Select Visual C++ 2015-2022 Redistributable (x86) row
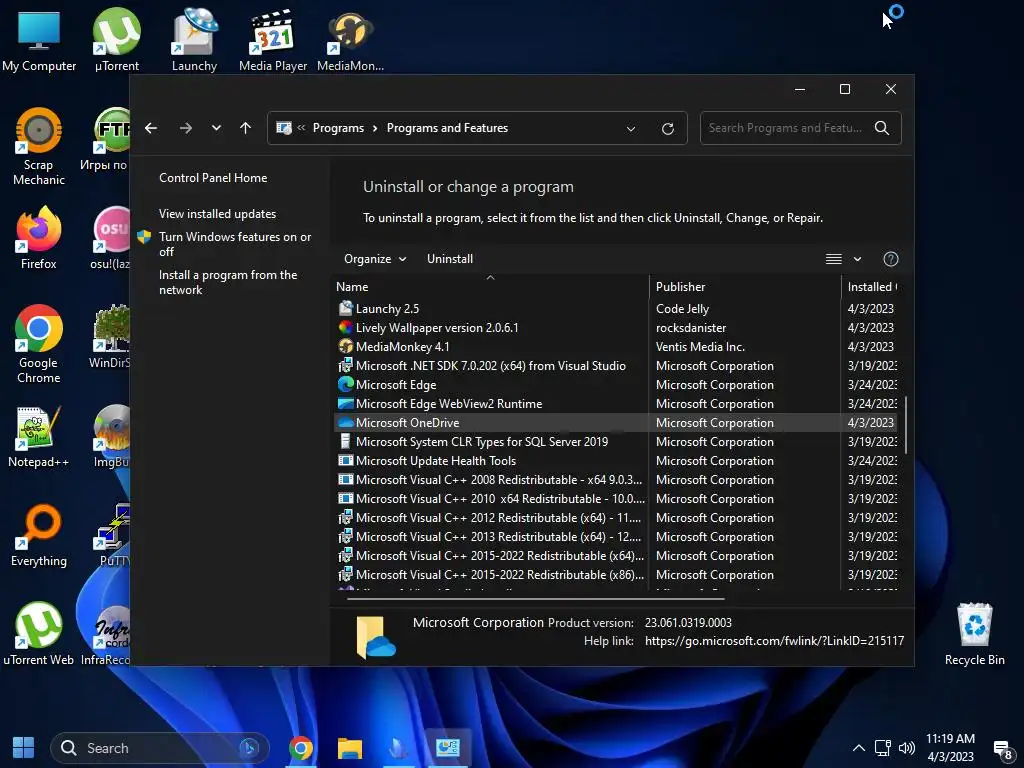1024x768 pixels. (615, 575)
